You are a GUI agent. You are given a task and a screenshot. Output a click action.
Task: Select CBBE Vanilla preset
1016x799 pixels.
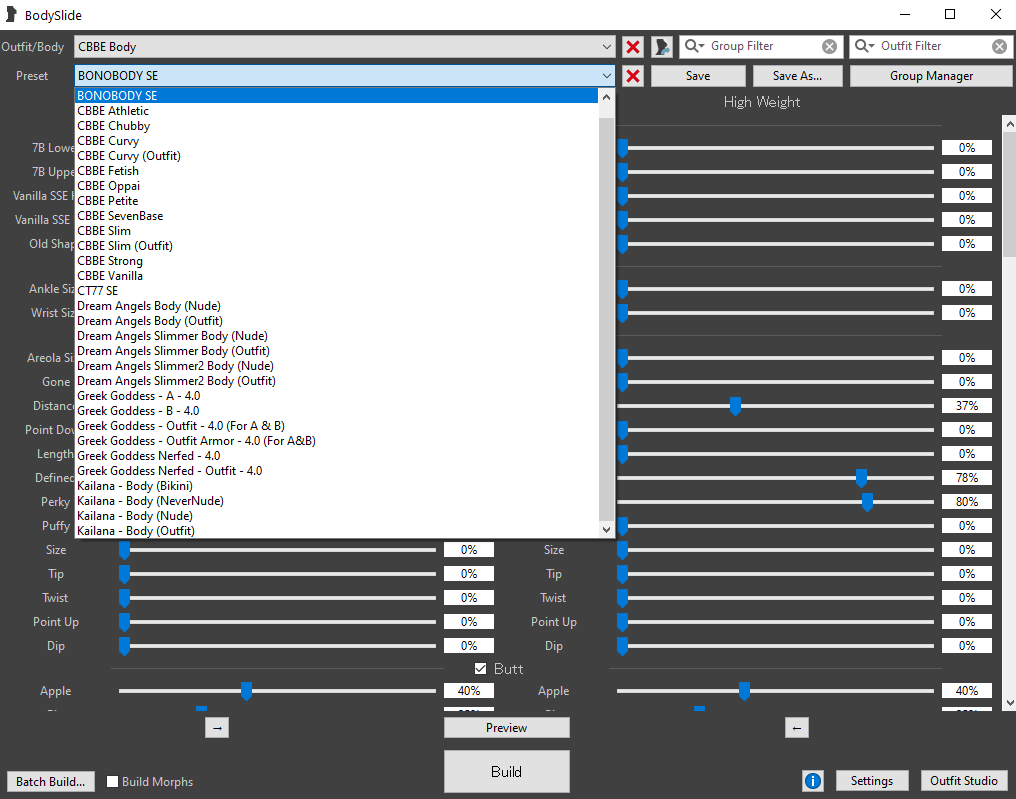(x=336, y=275)
